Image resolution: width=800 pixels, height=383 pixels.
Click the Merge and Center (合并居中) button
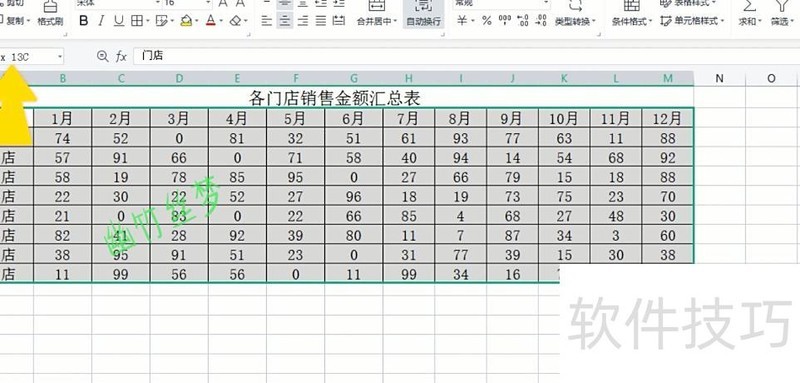(377, 13)
